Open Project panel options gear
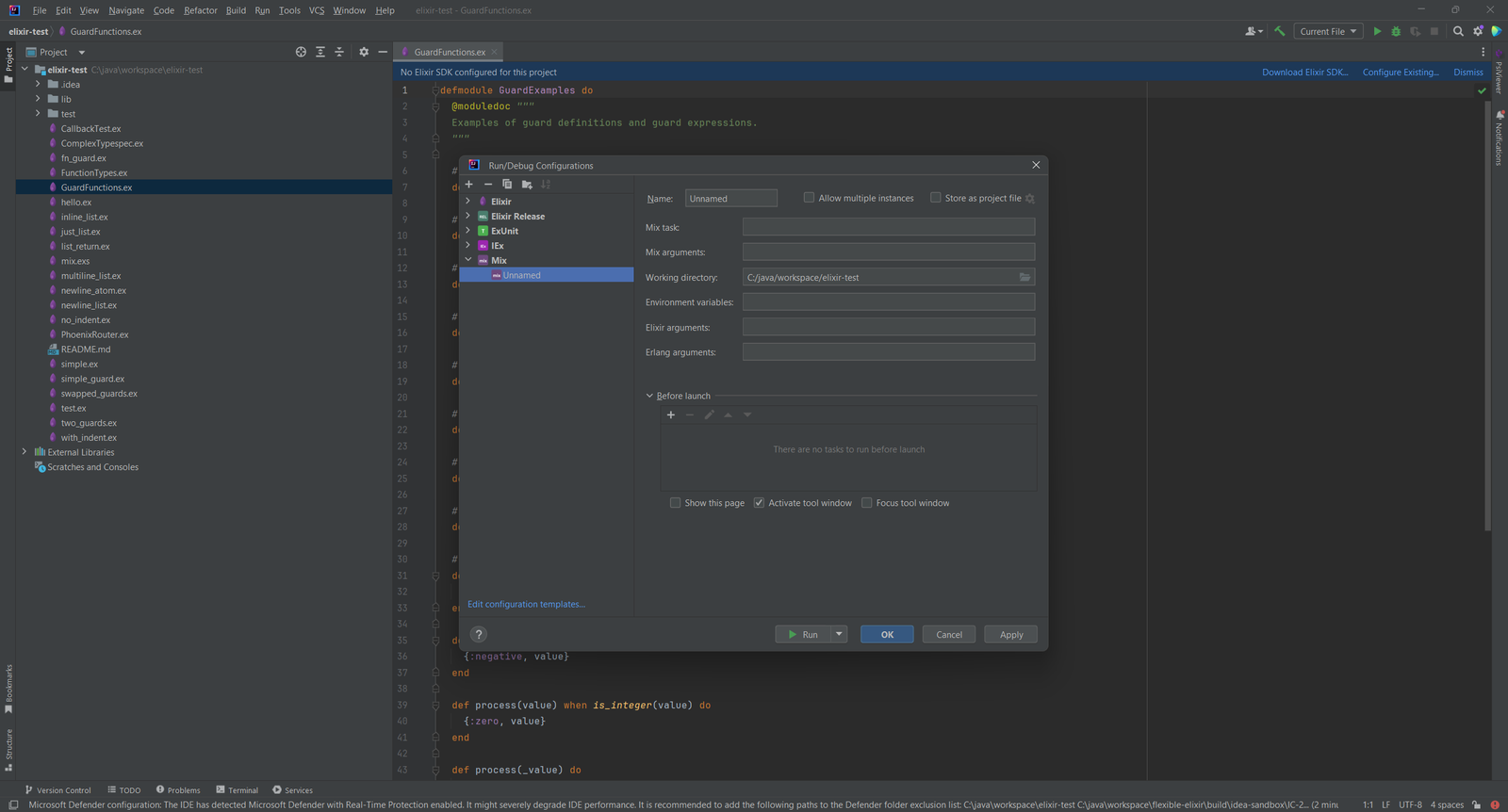1508x812 pixels. 364,52
